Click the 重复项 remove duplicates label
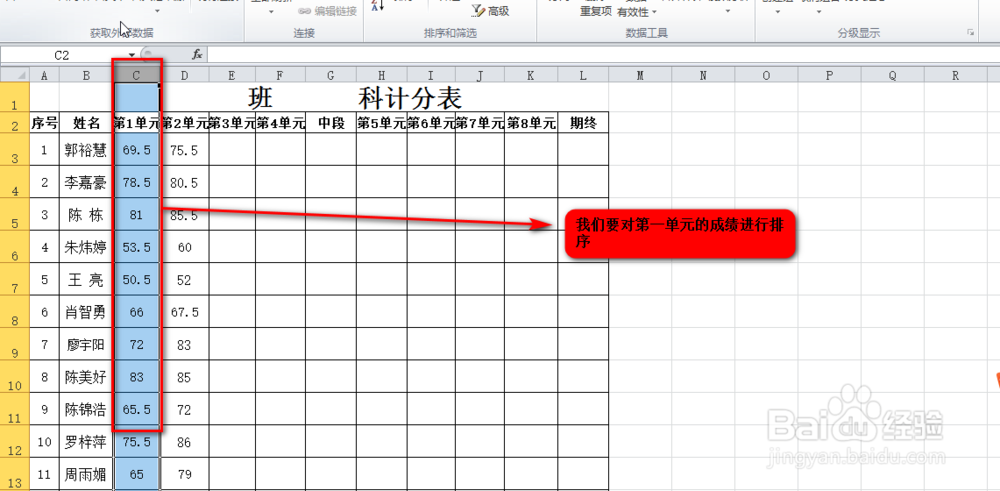 [596, 11]
